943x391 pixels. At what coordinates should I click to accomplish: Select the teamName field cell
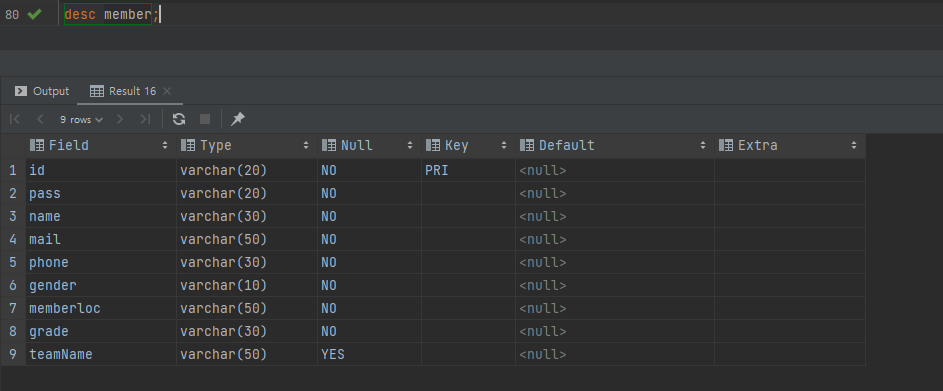click(x=101, y=354)
